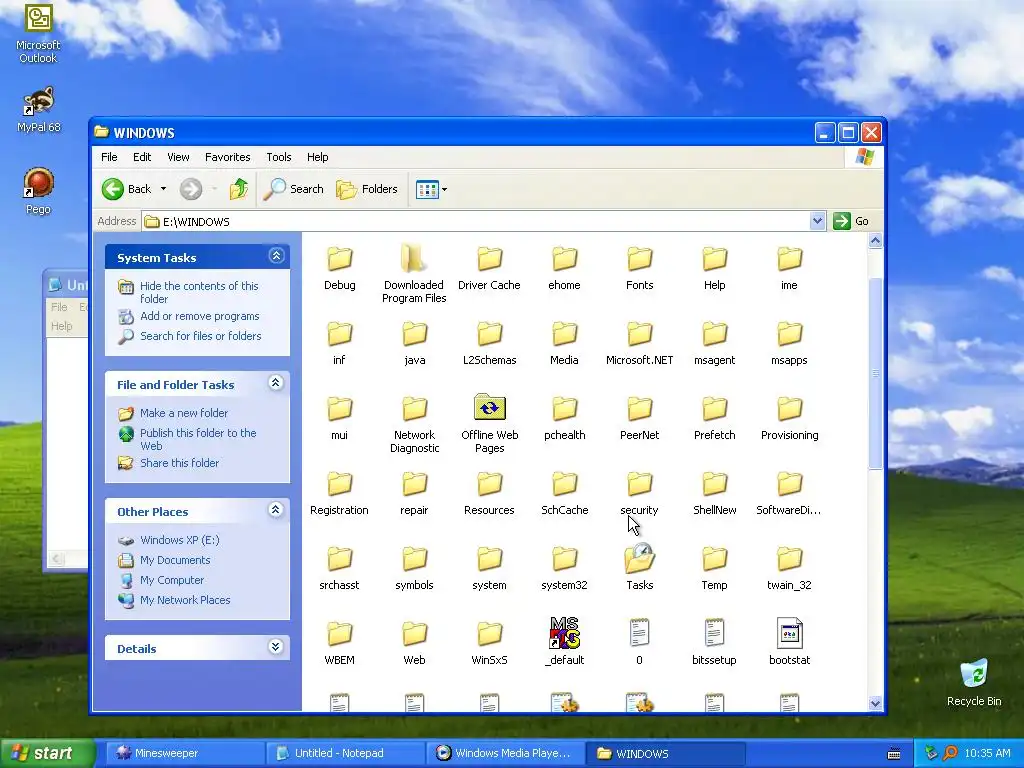
Task: Collapse the File and Folder Tasks panel
Action: (276, 383)
